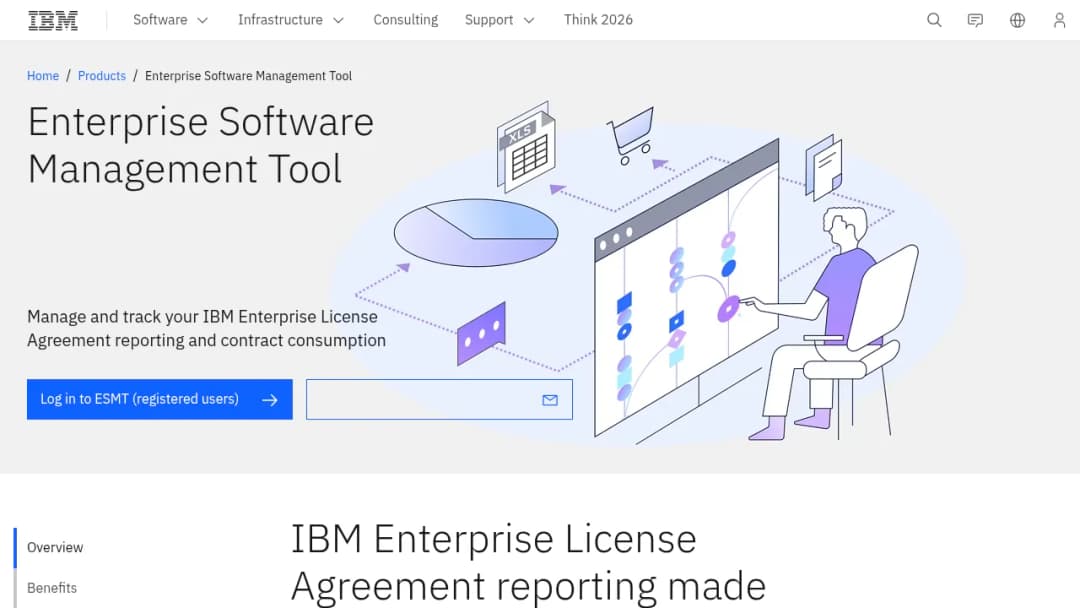Open the Consulting menu item
The width and height of the screenshot is (1080, 608).
coord(406,20)
